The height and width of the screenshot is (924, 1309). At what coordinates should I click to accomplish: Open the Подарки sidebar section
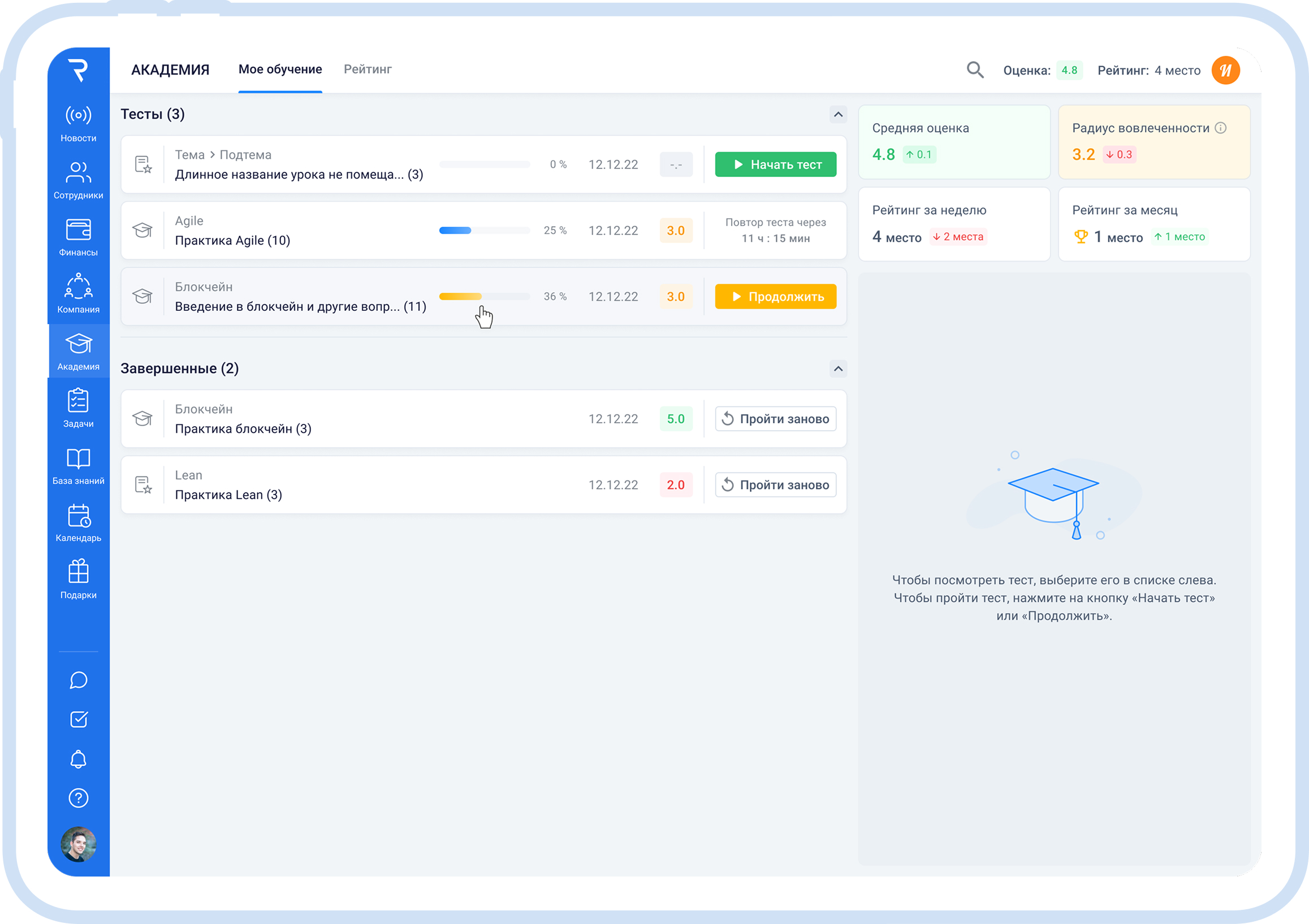coord(78,580)
